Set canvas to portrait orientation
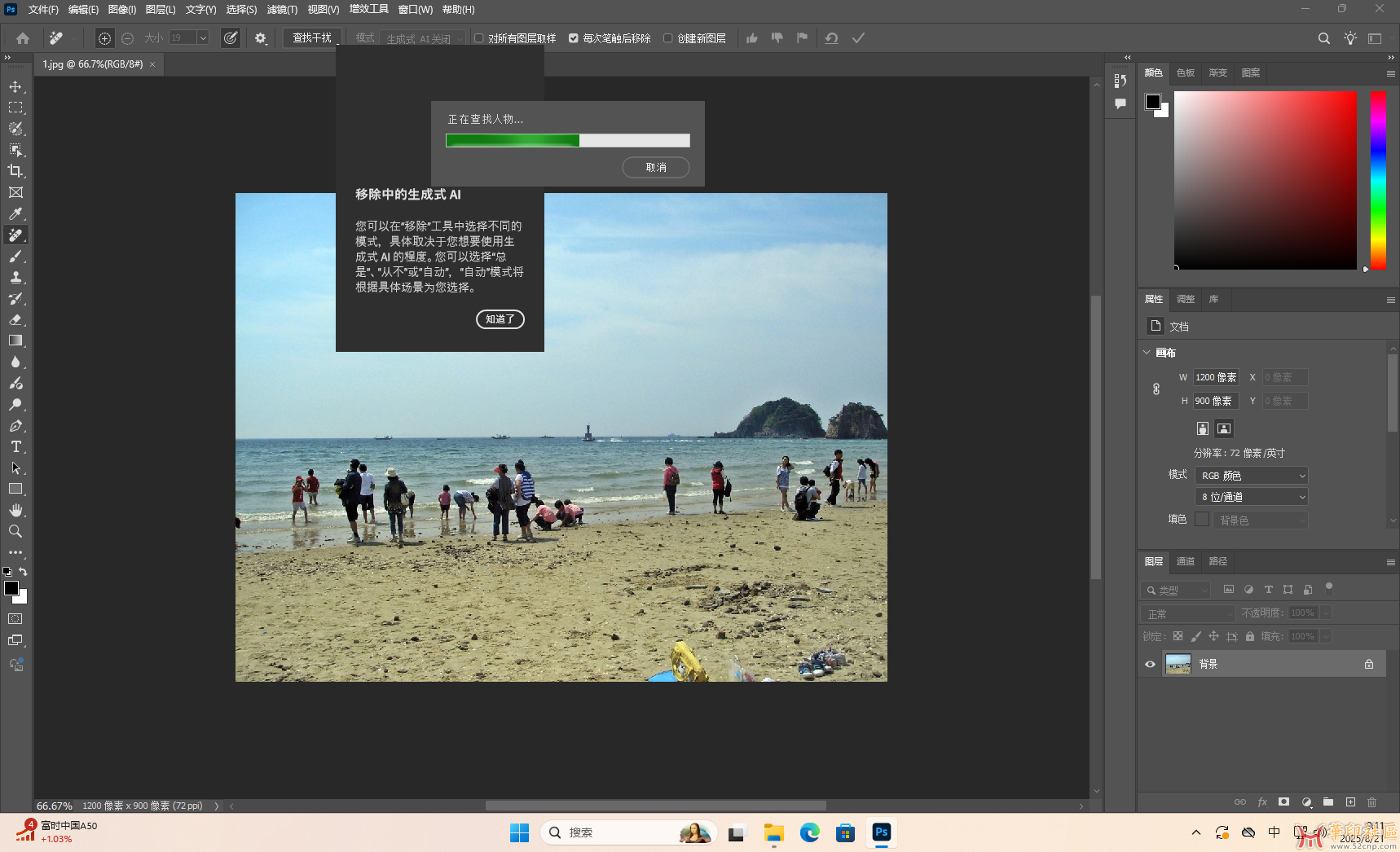This screenshot has width=1400, height=852. 1203,428
